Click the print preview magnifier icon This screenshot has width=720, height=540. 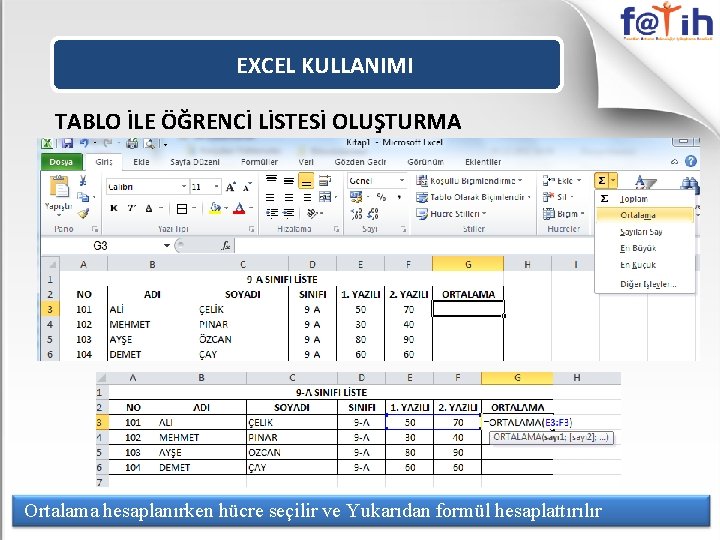(x=150, y=144)
